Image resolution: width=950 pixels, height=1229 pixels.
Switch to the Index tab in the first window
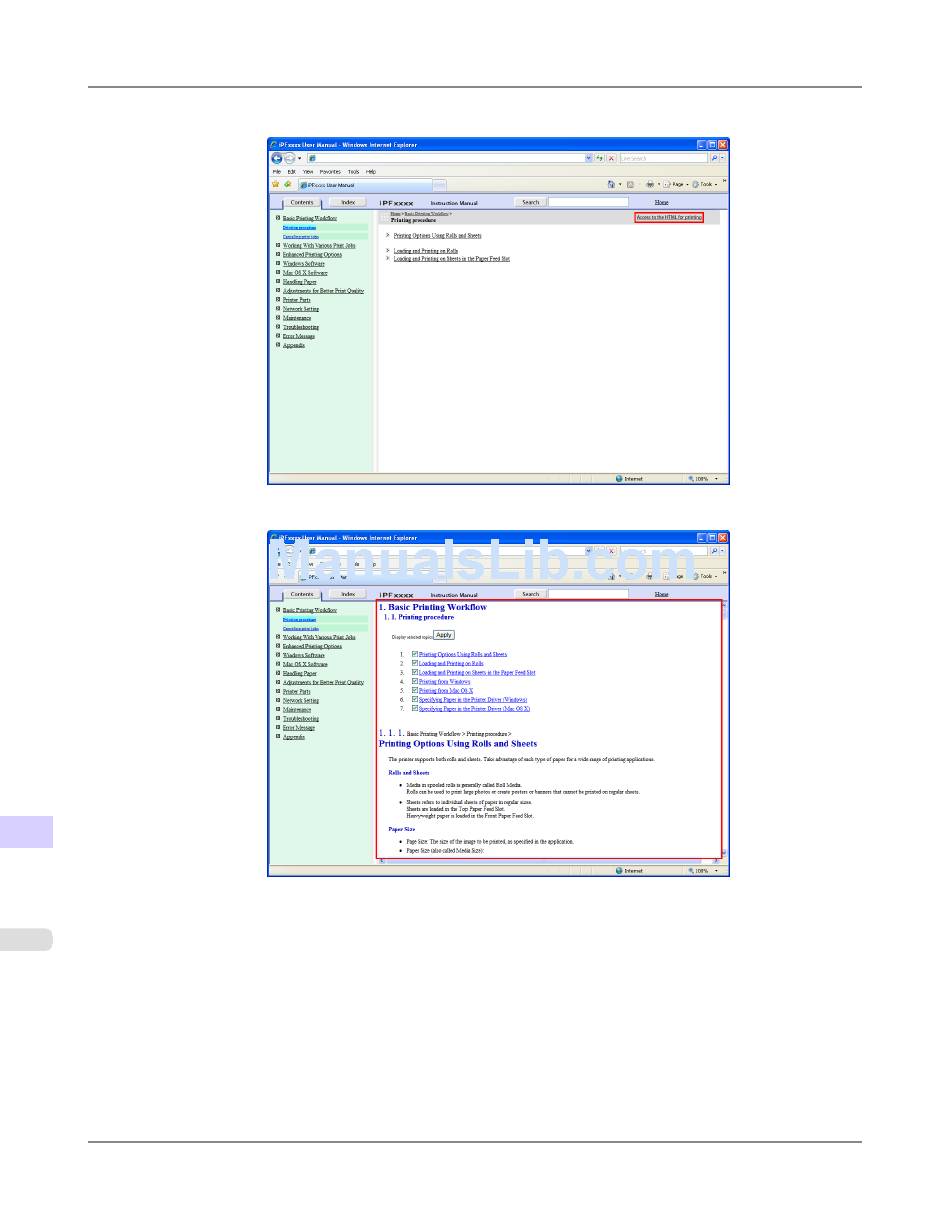pos(347,202)
